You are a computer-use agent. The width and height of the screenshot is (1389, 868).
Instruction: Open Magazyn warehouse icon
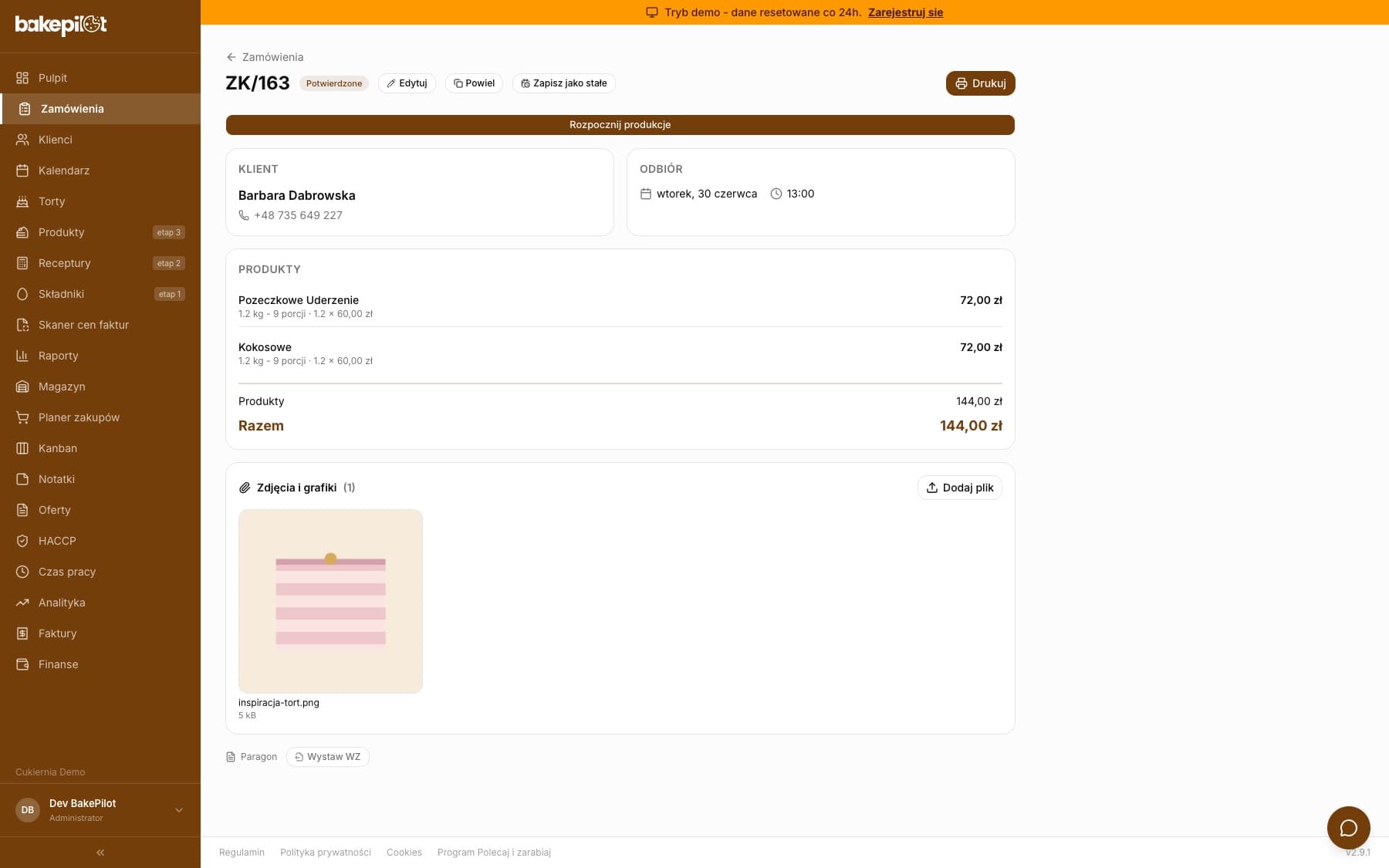[22, 387]
